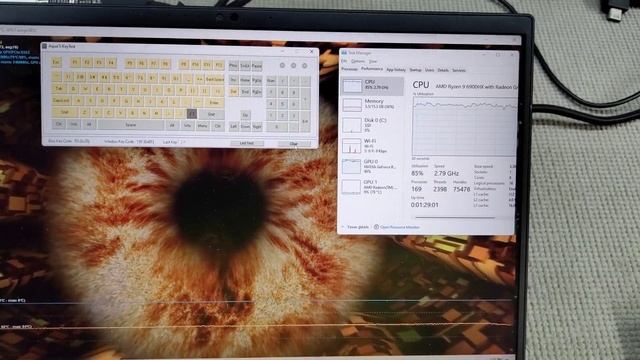Click the F1 key on the virtual keyboard
Viewport: 640px width, 360px height.
point(76,62)
